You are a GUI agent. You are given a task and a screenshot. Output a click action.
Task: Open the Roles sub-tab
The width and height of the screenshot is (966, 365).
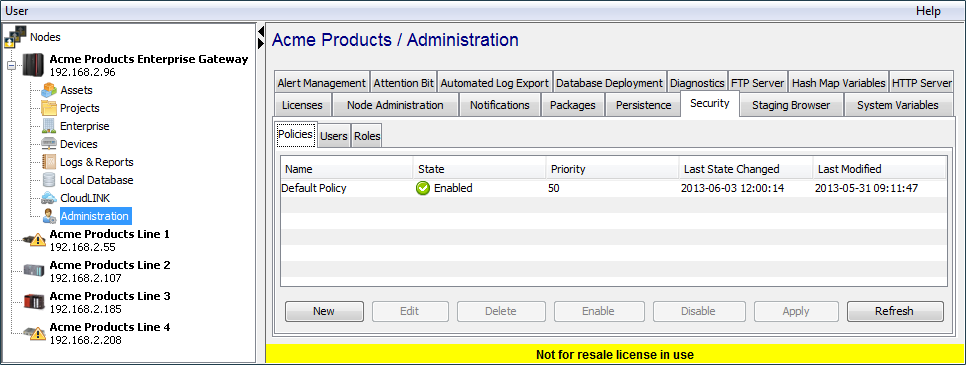tap(367, 136)
